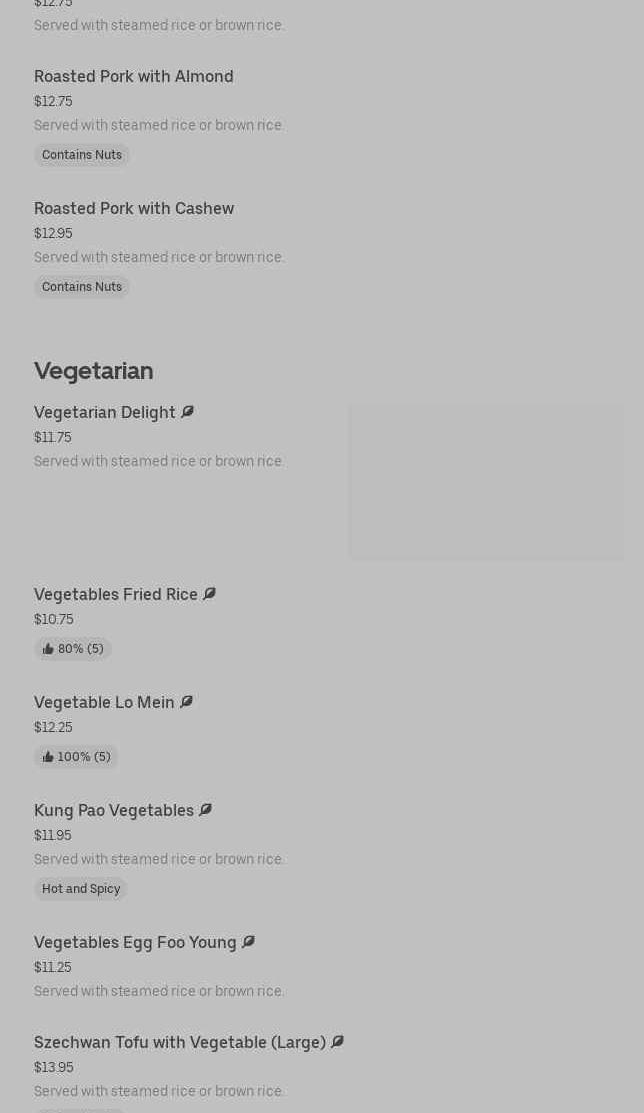Image resolution: width=644 pixels, height=1113 pixels.
Task: Click the leaf icon next to Vegetables Fried Rice
Action: pos(209,594)
